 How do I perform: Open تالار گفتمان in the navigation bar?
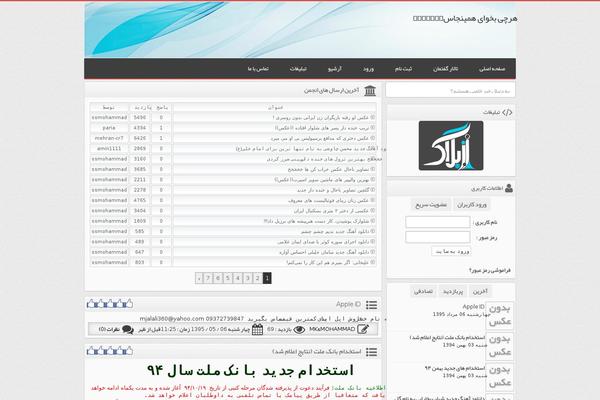445,69
